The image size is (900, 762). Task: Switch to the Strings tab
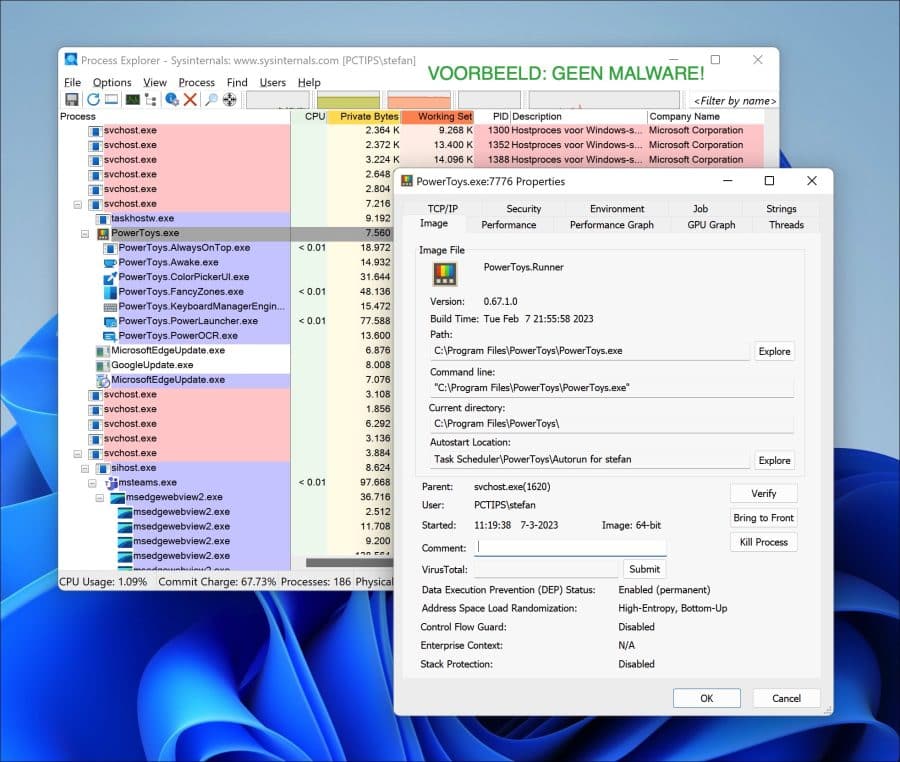[x=781, y=209]
